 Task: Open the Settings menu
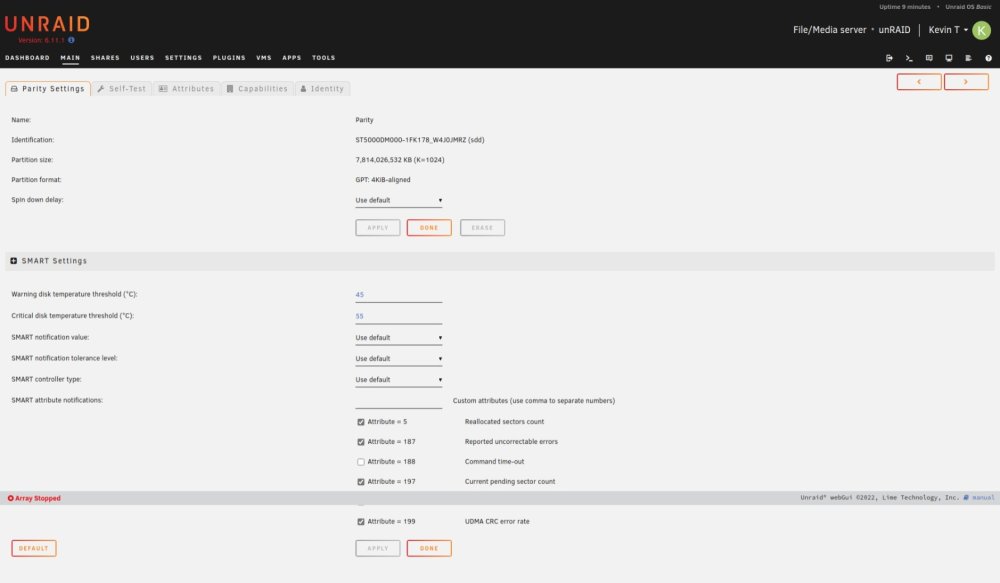tap(184, 58)
